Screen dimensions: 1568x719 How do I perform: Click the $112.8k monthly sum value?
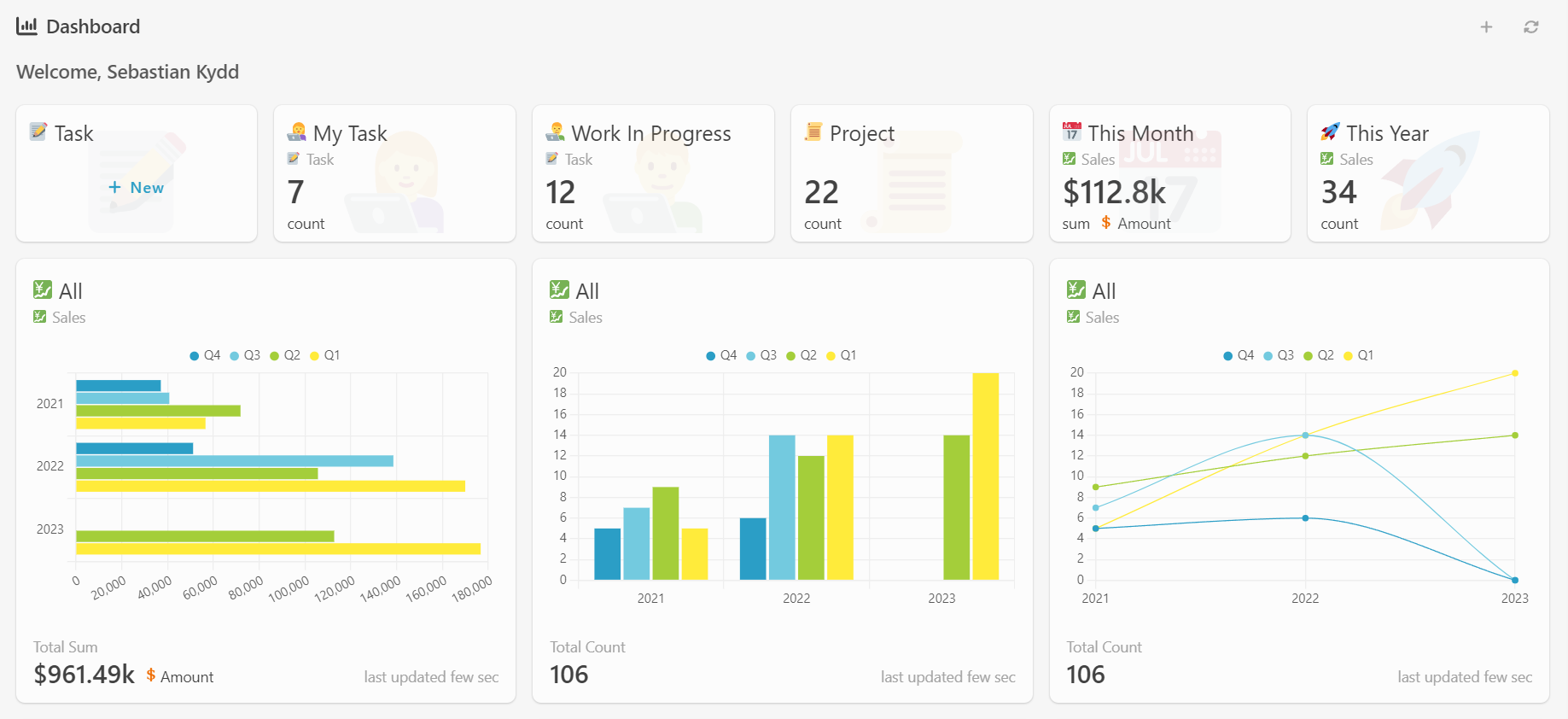coord(1115,192)
